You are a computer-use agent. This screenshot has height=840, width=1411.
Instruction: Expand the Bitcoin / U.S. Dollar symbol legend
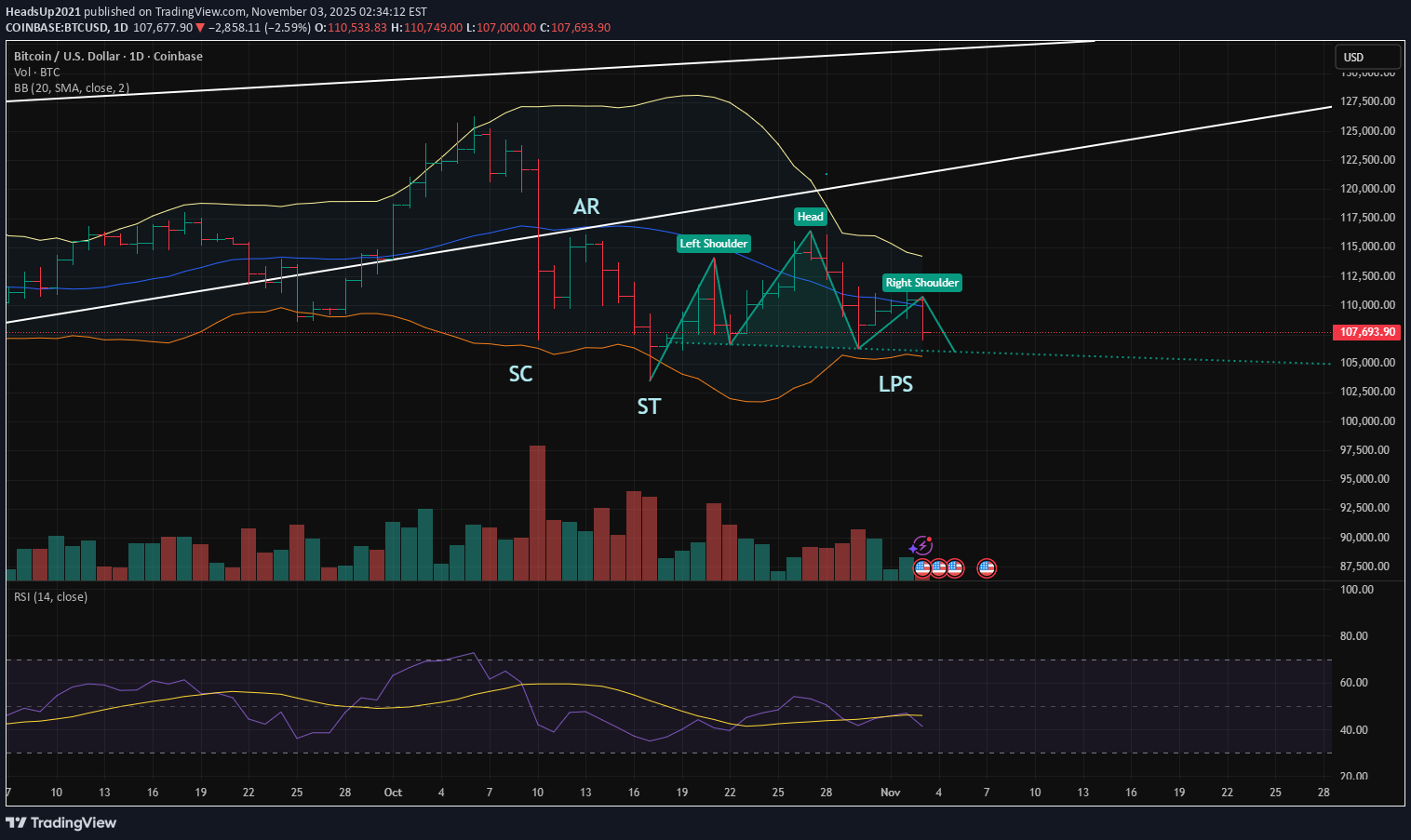pos(65,56)
